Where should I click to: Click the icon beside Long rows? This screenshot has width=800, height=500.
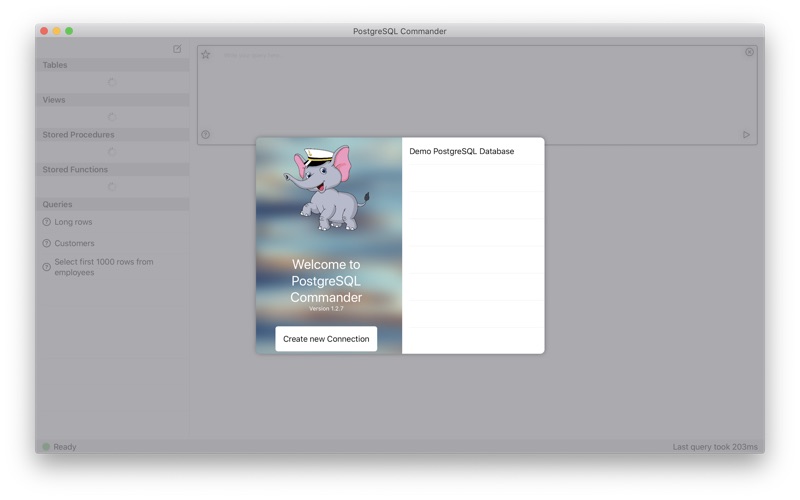46,222
